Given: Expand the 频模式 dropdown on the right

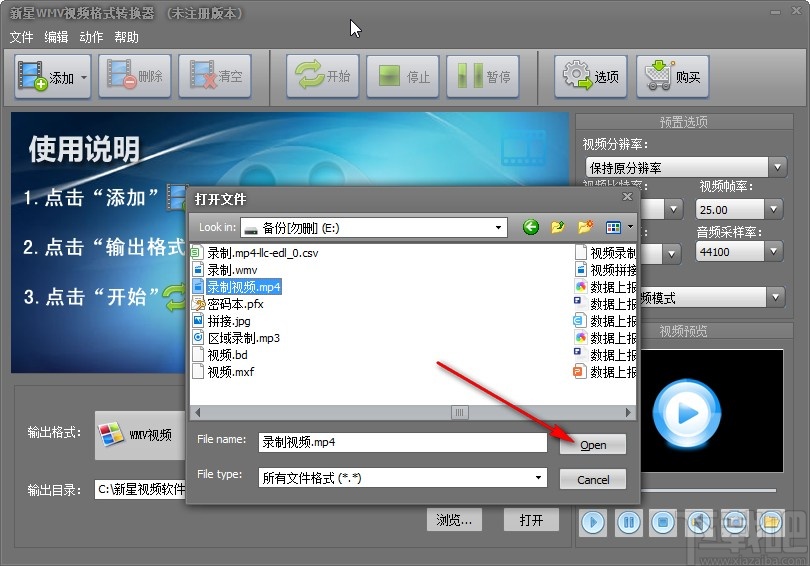Looking at the screenshot, I should 775,297.
